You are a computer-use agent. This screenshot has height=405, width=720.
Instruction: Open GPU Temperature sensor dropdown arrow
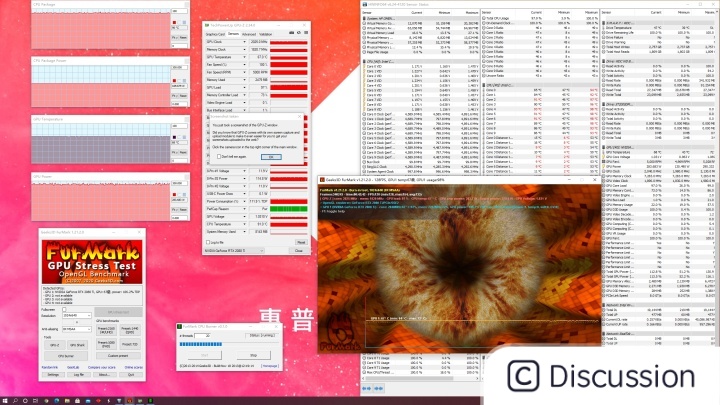coord(244,57)
